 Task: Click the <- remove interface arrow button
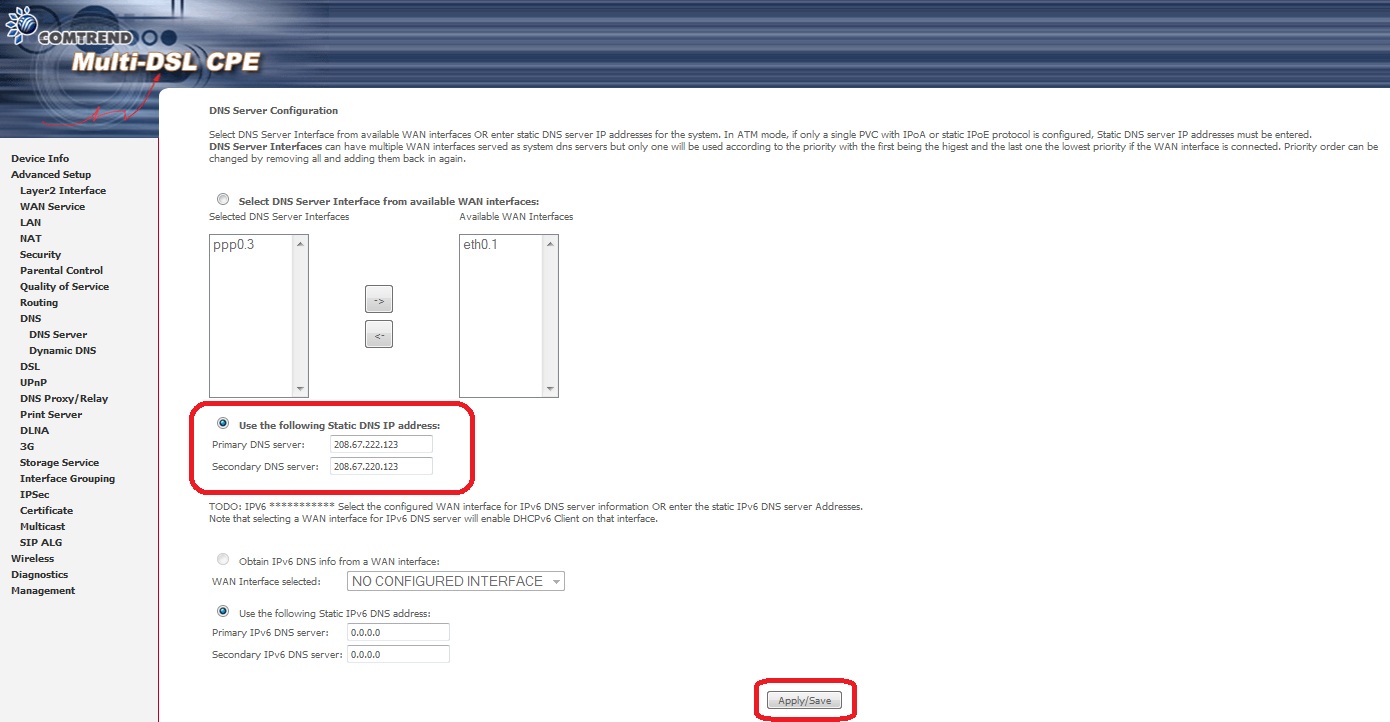pos(378,333)
